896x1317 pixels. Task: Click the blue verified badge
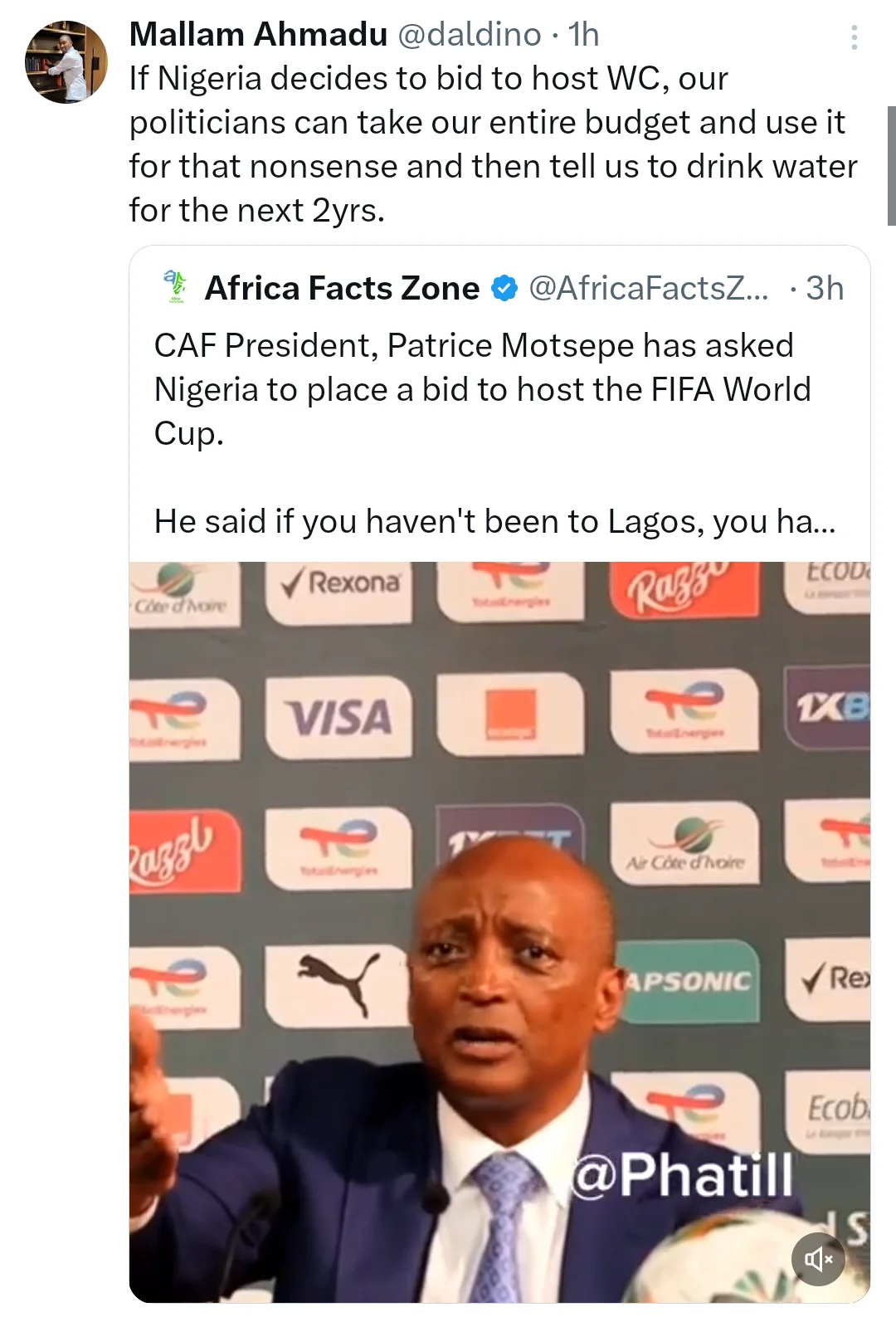tap(504, 289)
